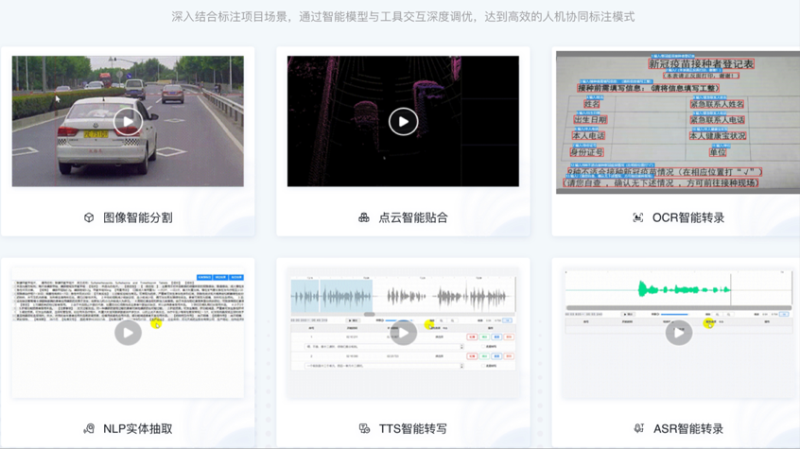Click the icon beside TTS智能转写

(x=364, y=429)
